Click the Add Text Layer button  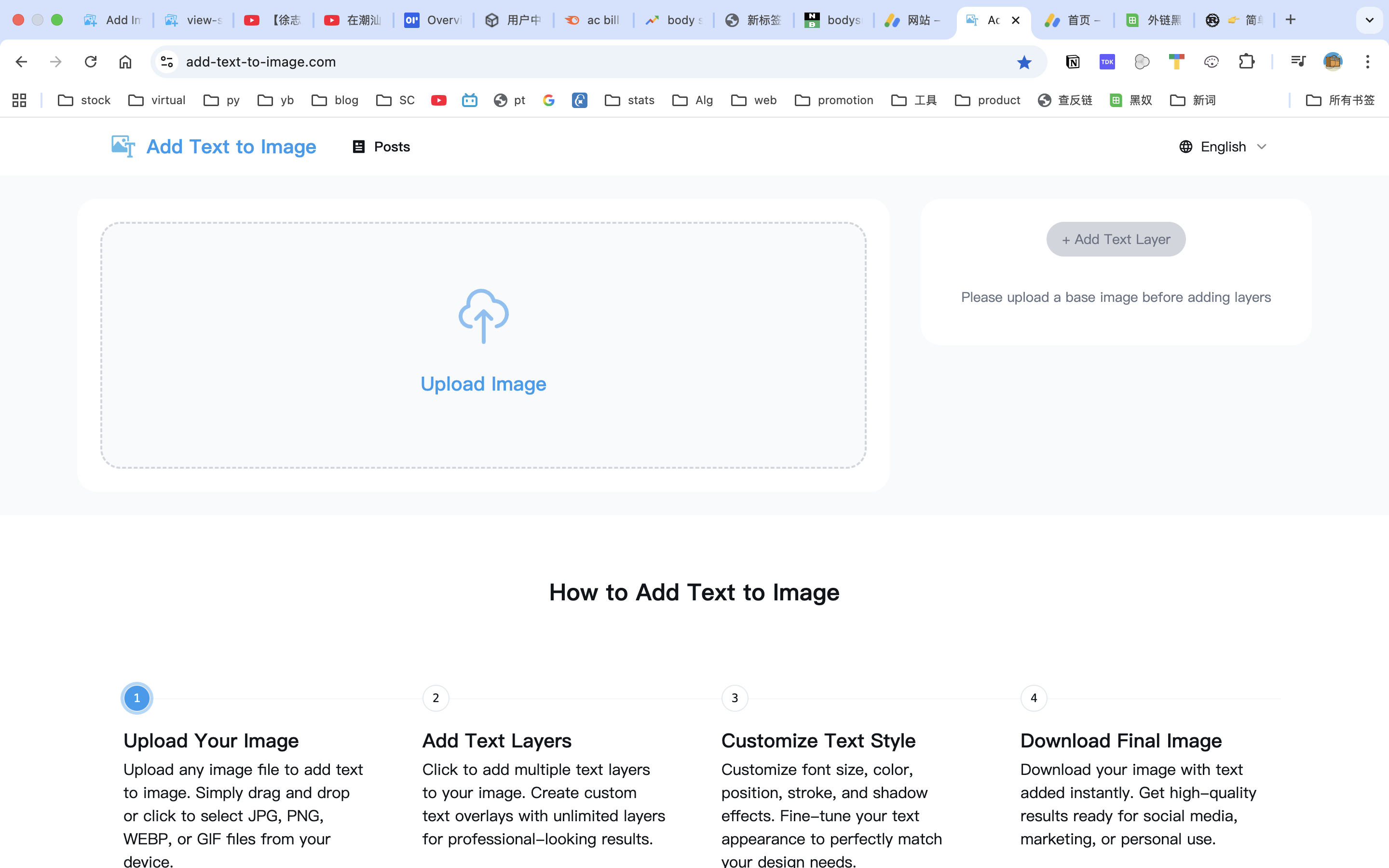[1115, 239]
